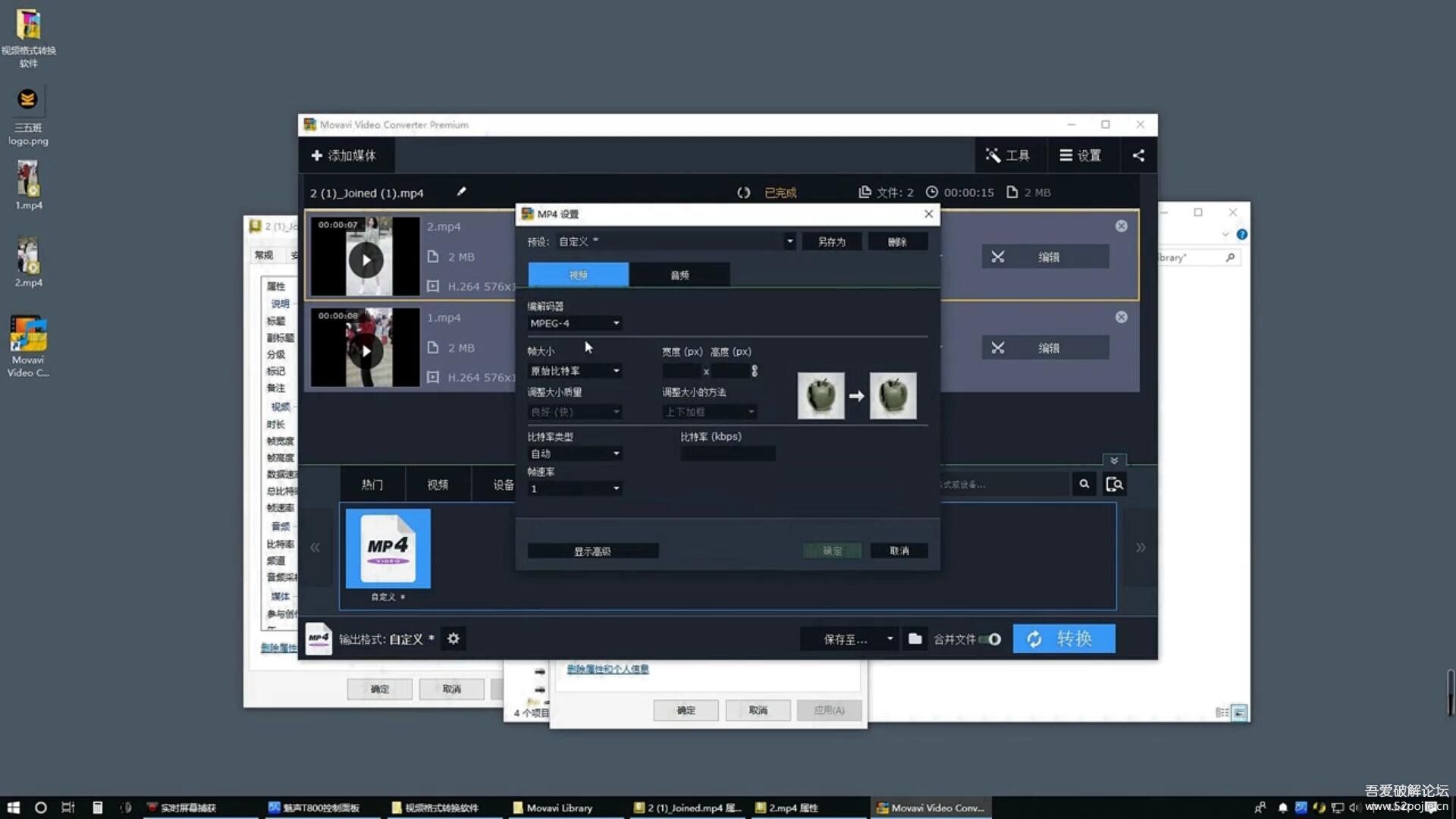Remove 2.mp4 with its circled X icon
Screen dimensions: 1456x819
[x=1121, y=226]
